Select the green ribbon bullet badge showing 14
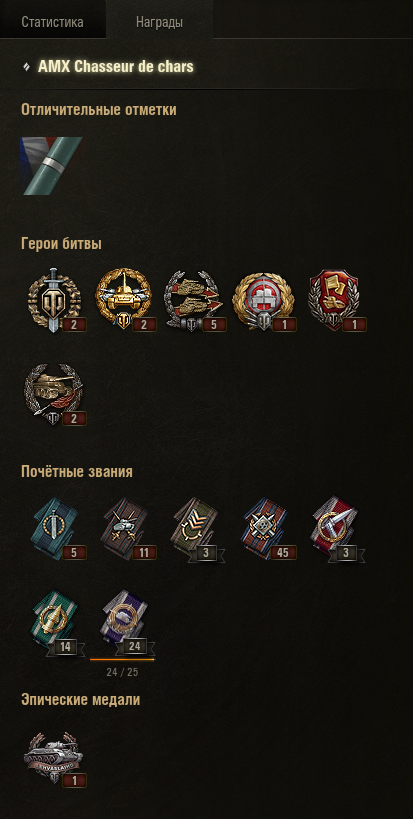The height and width of the screenshot is (819, 413). [56, 623]
